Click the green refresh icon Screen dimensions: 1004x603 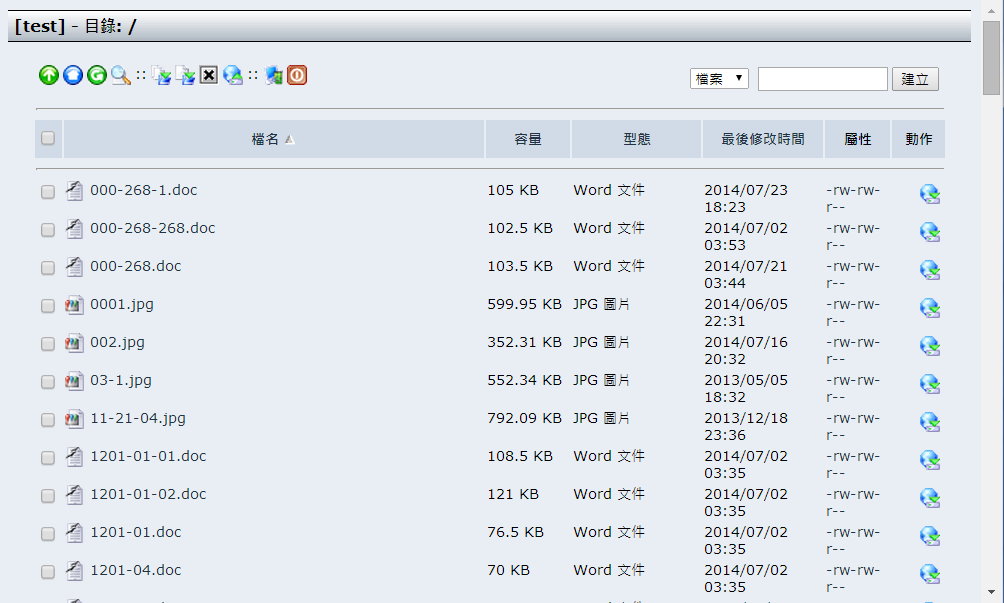point(97,75)
